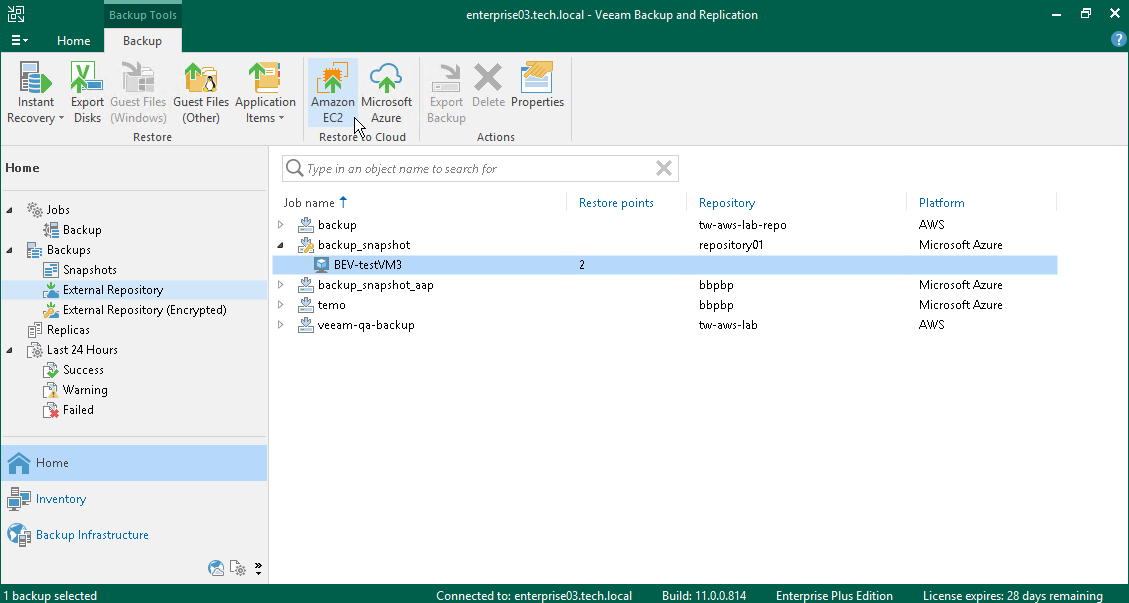Collapse the Jobs tree node
The width and height of the screenshot is (1129, 603).
(x=9, y=210)
